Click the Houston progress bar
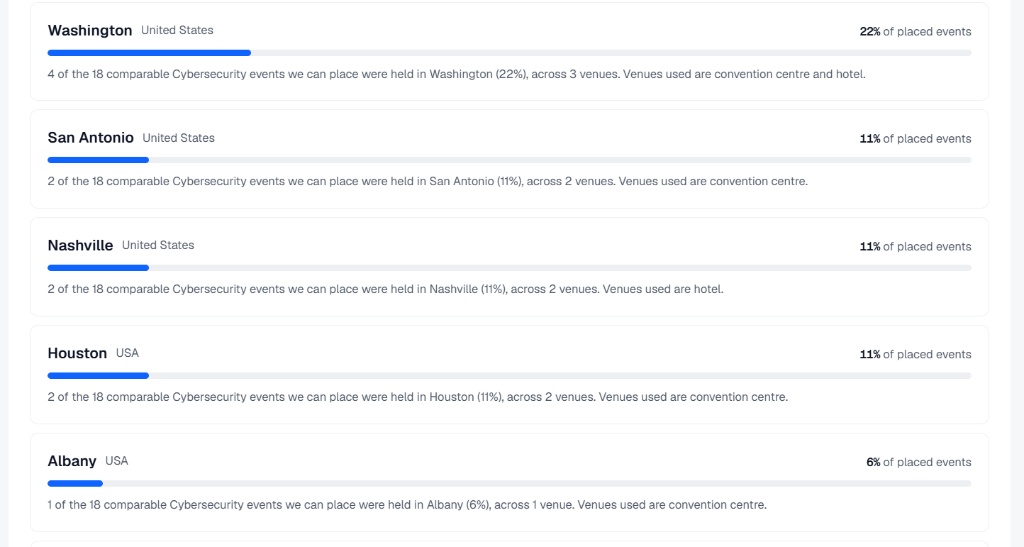Viewport: 1024px width, 547px height. [x=509, y=375]
